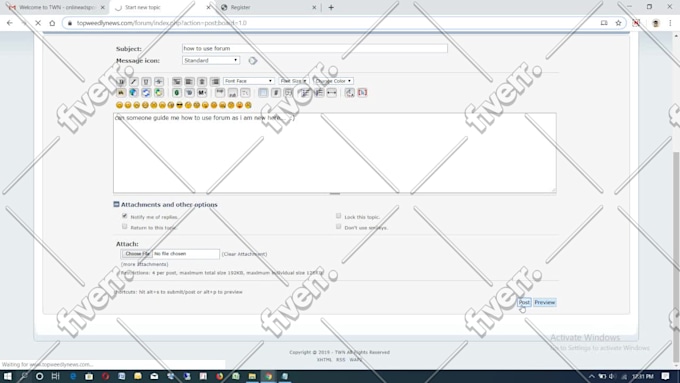Stop loading the page
Viewport: 680px width, 383px height.
coord(38,23)
